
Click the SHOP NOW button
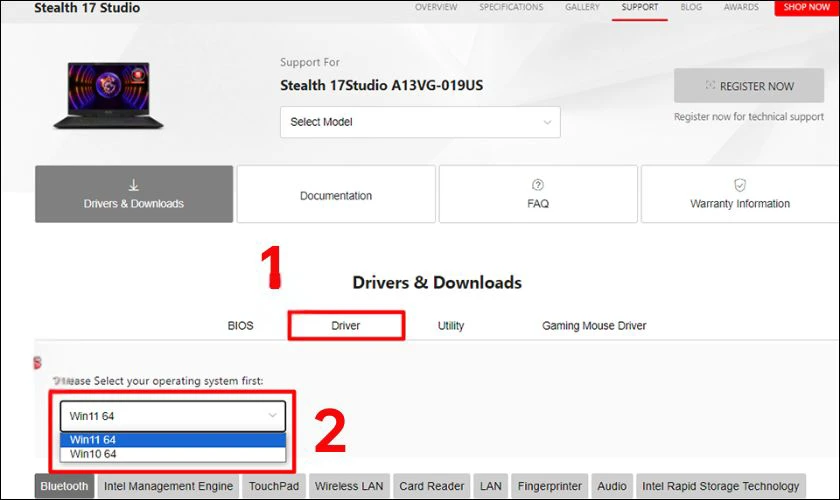806,8
